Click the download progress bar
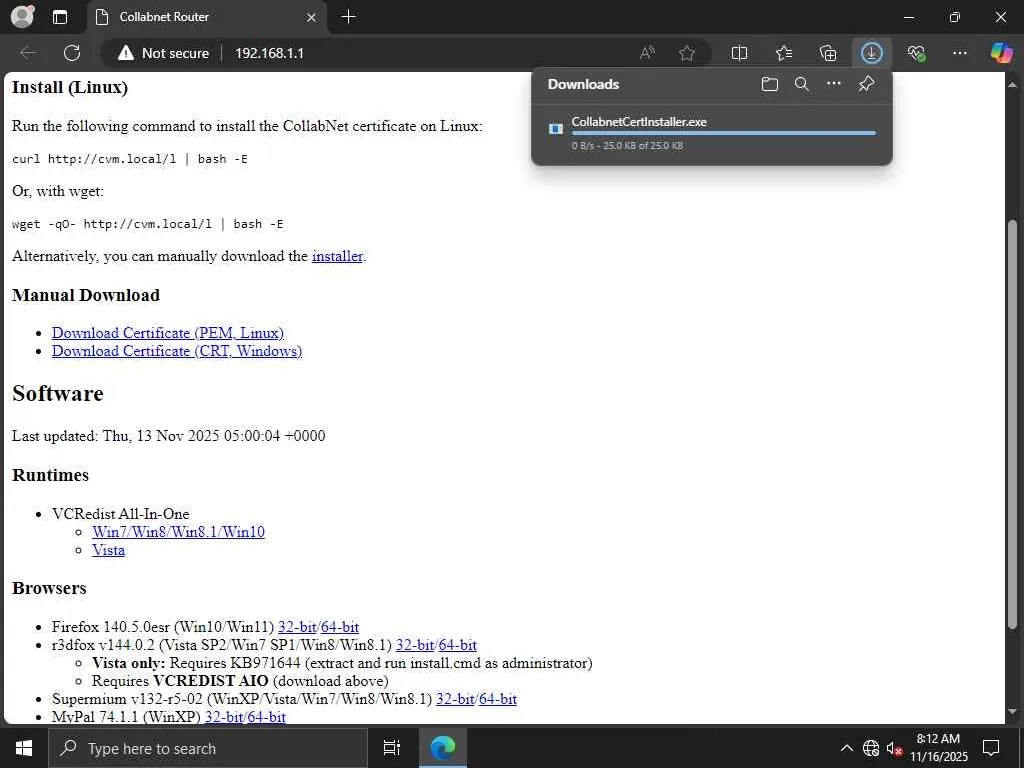The height and width of the screenshot is (768, 1024). click(724, 133)
